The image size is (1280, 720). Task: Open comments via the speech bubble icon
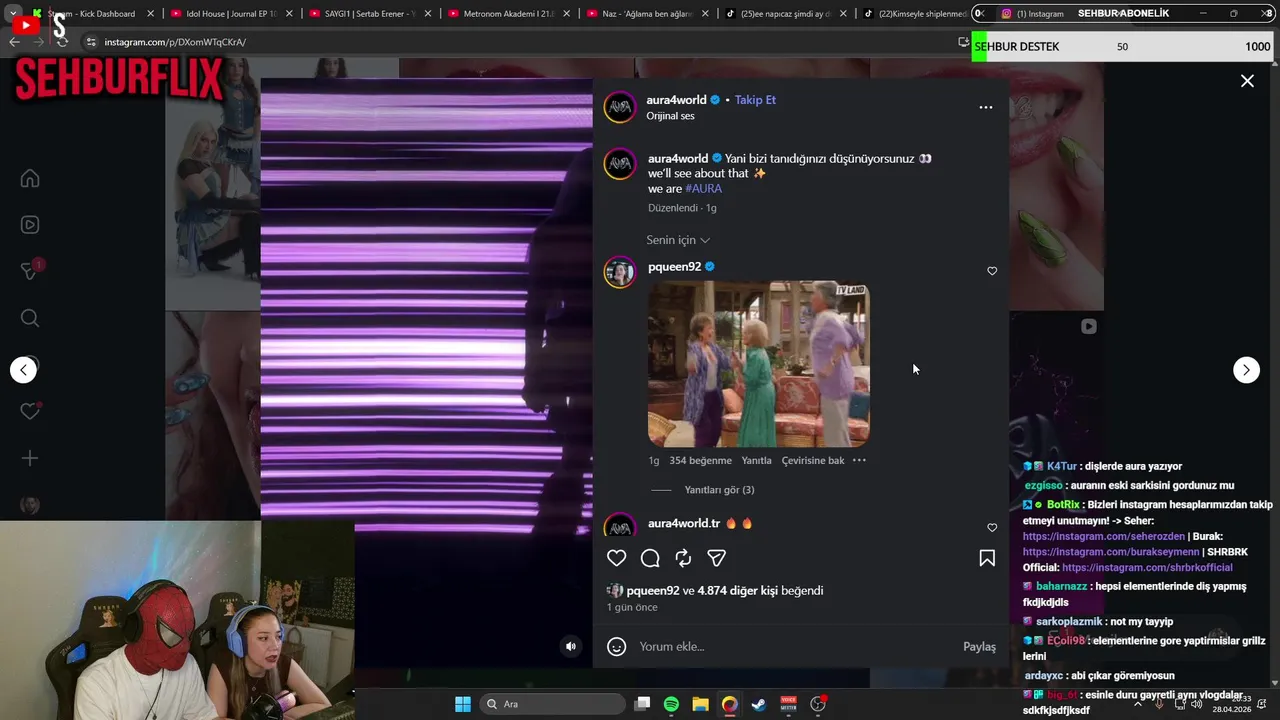(650, 558)
